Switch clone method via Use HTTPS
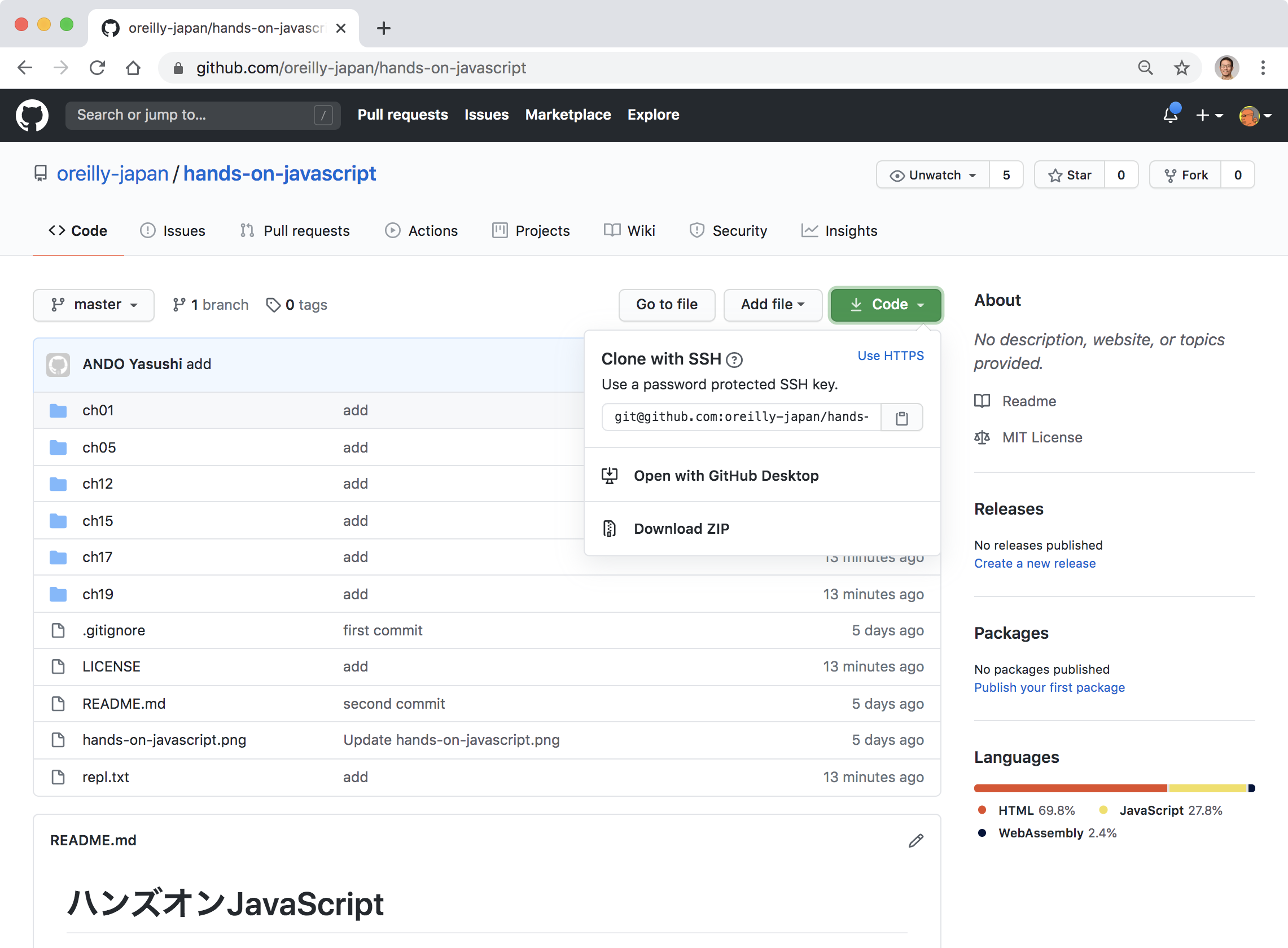This screenshot has height=948, width=1288. (x=890, y=356)
